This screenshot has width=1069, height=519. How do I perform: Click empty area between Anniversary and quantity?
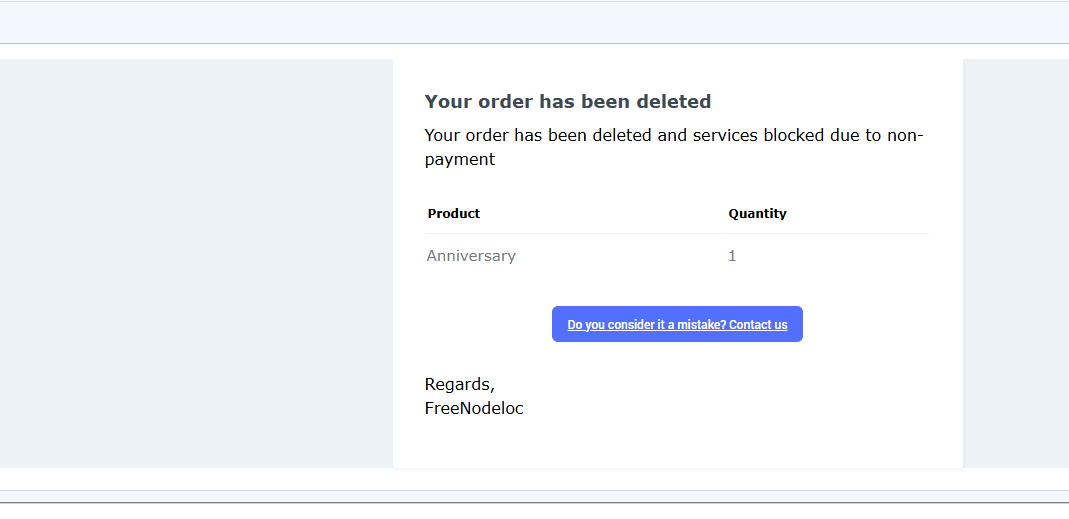tap(620, 256)
